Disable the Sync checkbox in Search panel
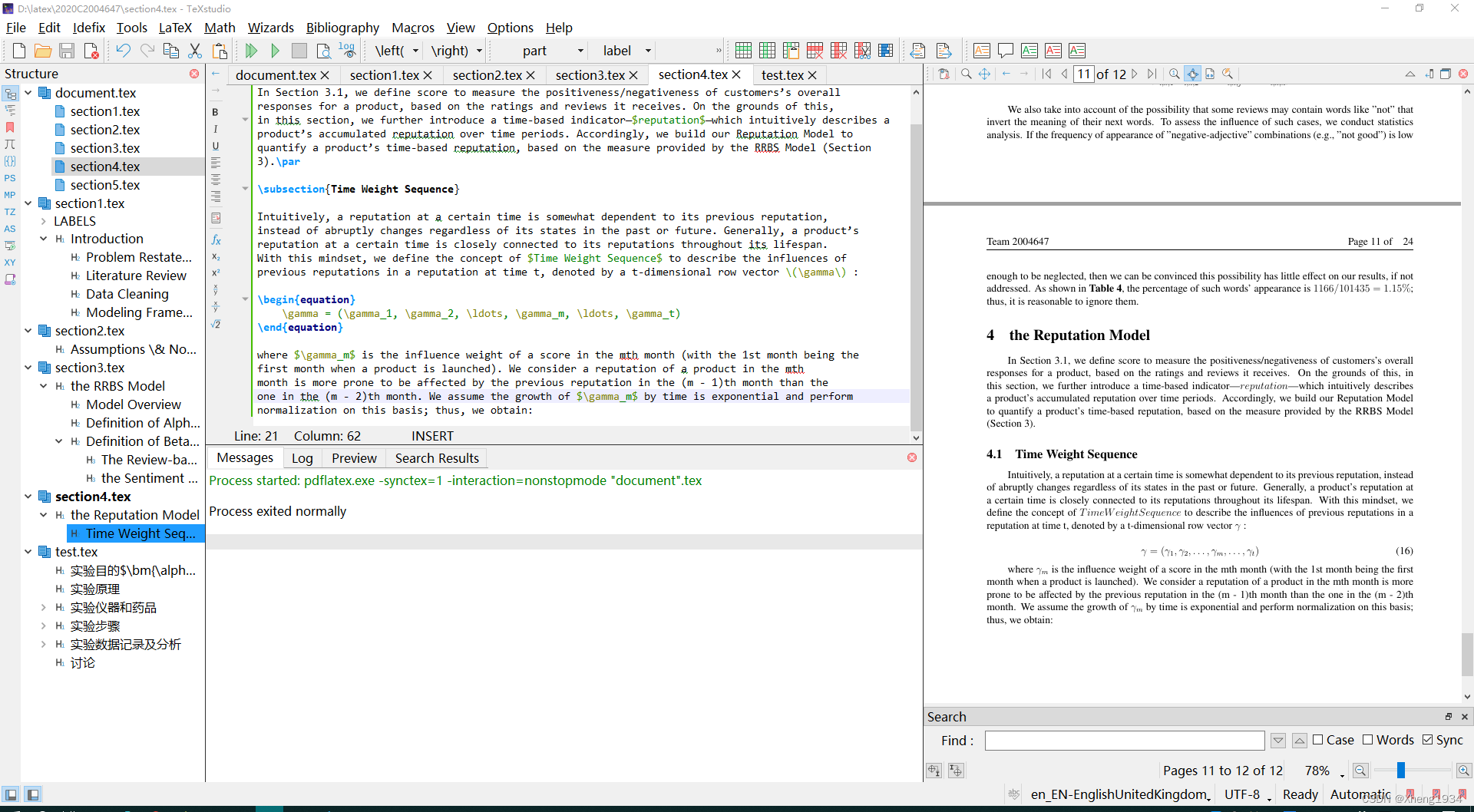Screen dimensions: 1474x812 coord(1426,740)
